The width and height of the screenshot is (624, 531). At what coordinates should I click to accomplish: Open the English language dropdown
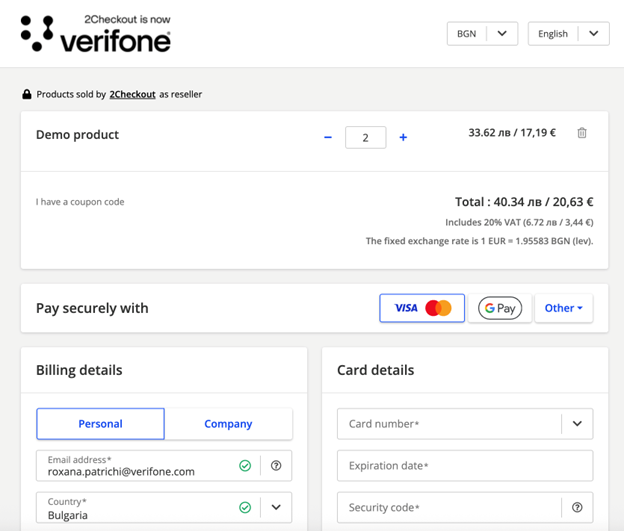[x=568, y=34]
